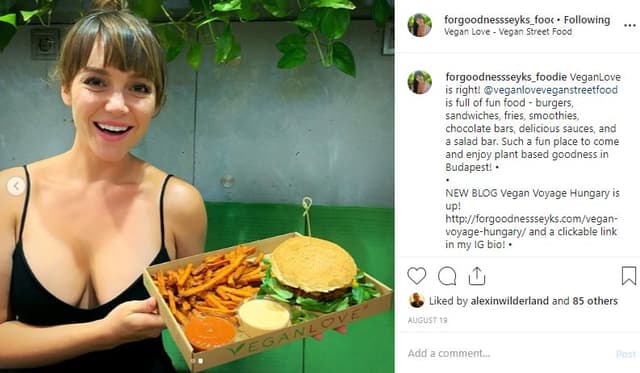The width and height of the screenshot is (640, 373).
Task: Click the Post comment button
Action: (627, 354)
